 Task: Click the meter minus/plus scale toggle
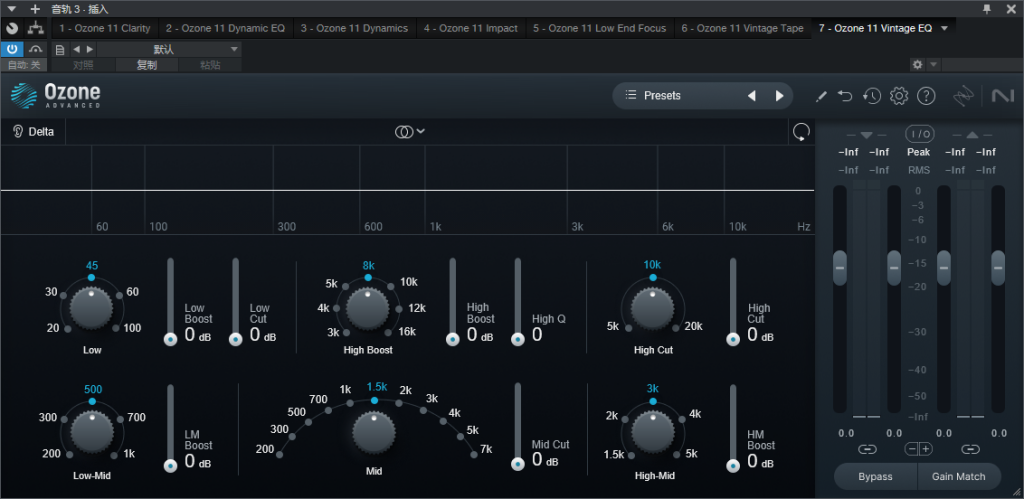(x=919, y=449)
